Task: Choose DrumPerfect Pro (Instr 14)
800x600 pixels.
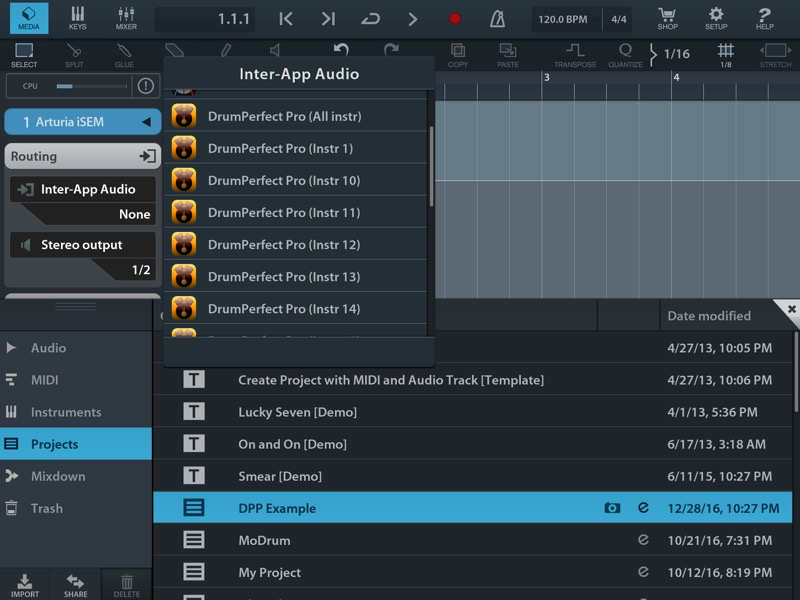Action: pos(296,309)
